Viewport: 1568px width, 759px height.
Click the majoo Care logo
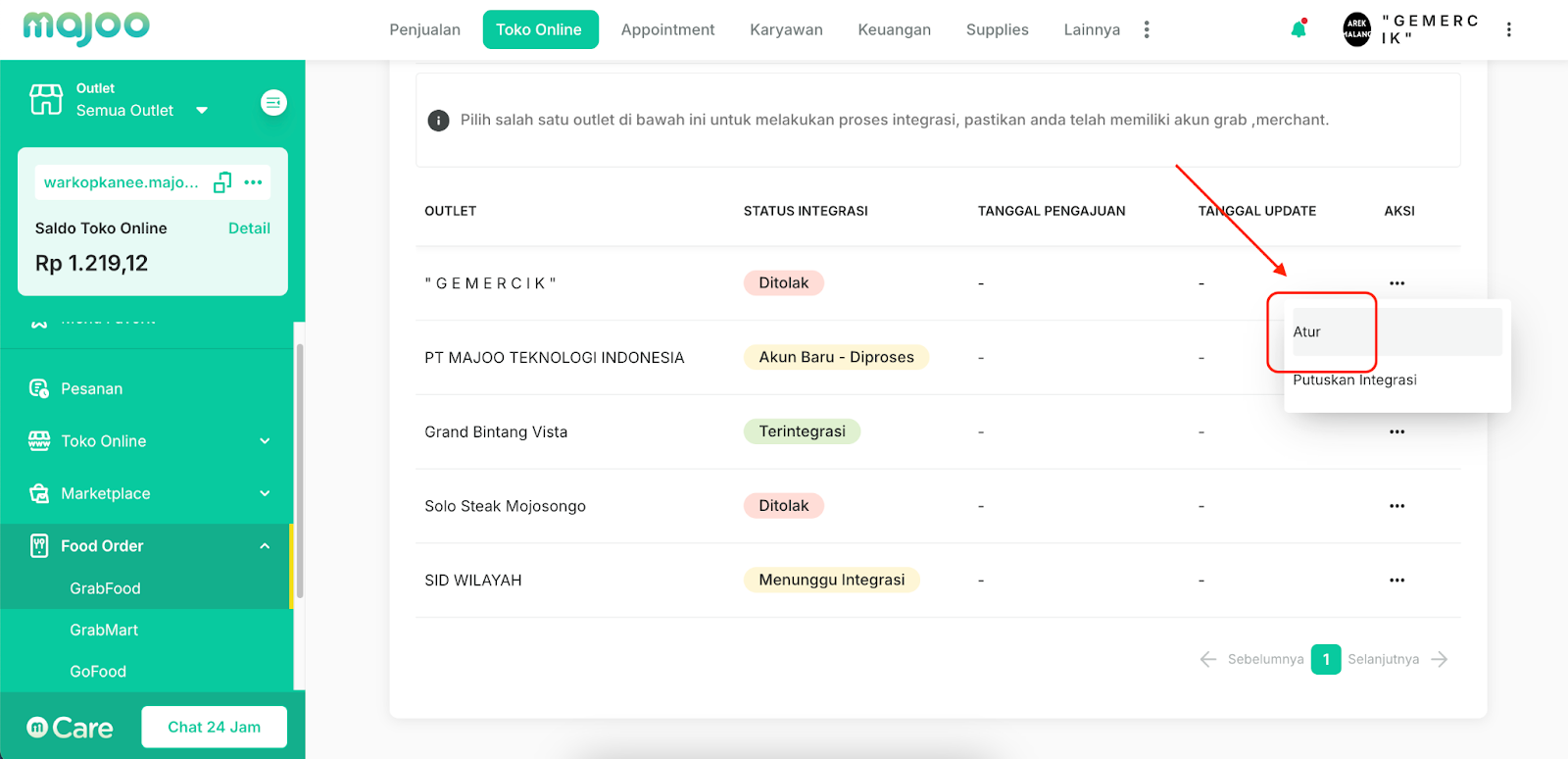coord(70,728)
